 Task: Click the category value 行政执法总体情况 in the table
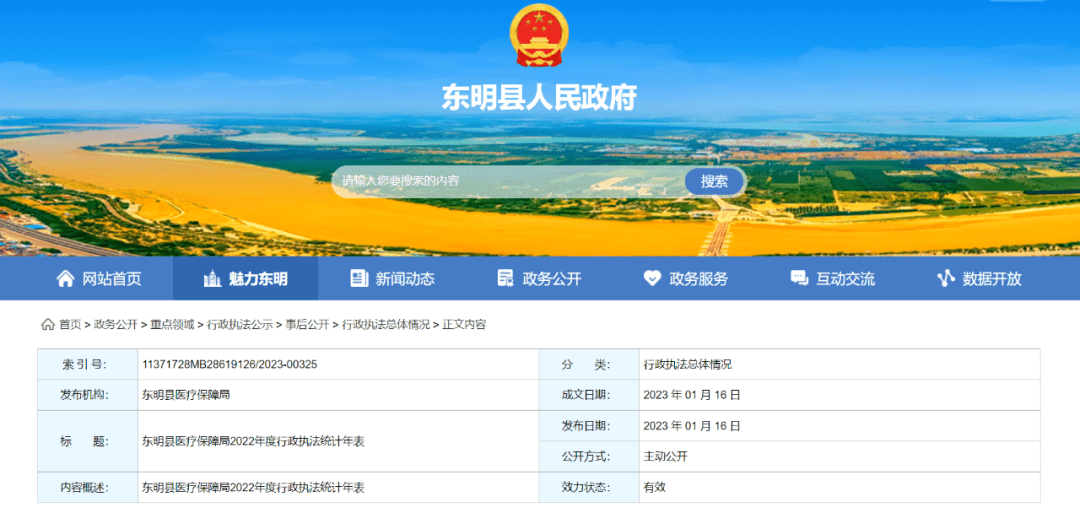[687, 364]
